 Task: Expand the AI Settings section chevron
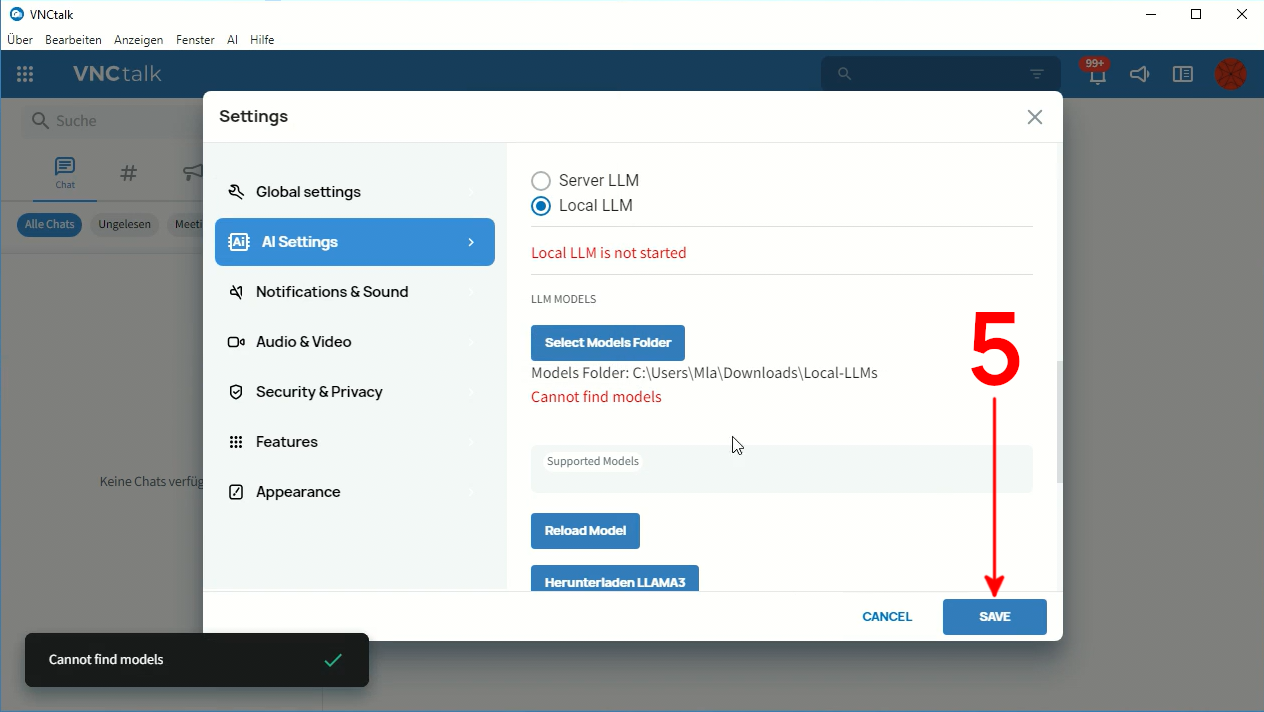(471, 242)
